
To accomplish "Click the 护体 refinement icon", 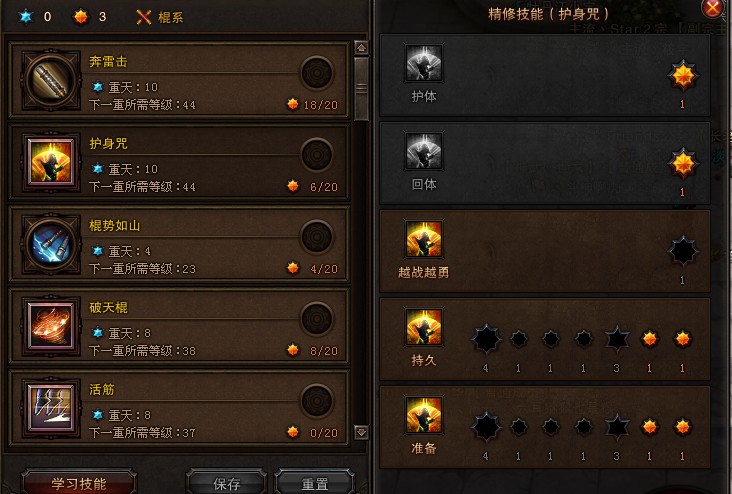I will coord(424,64).
